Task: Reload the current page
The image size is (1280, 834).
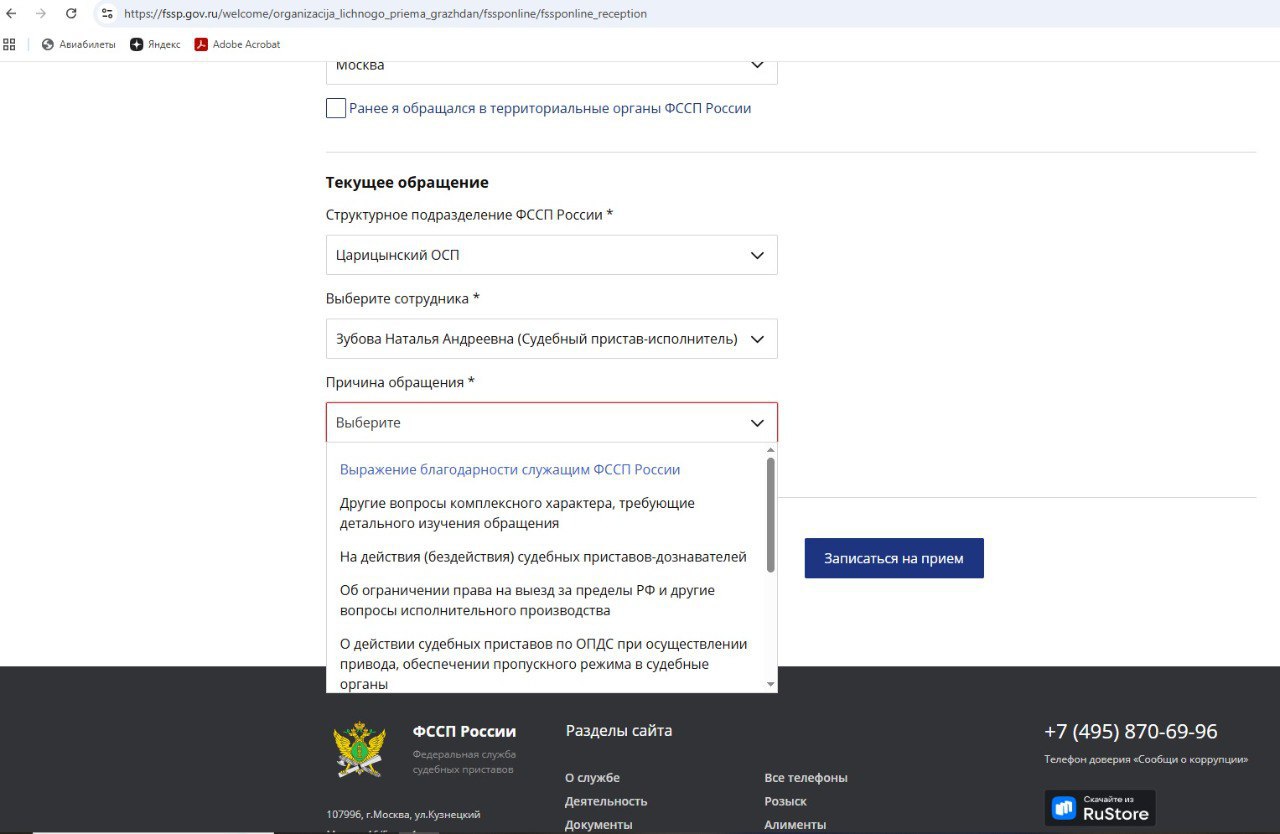Action: pyautogui.click(x=71, y=14)
